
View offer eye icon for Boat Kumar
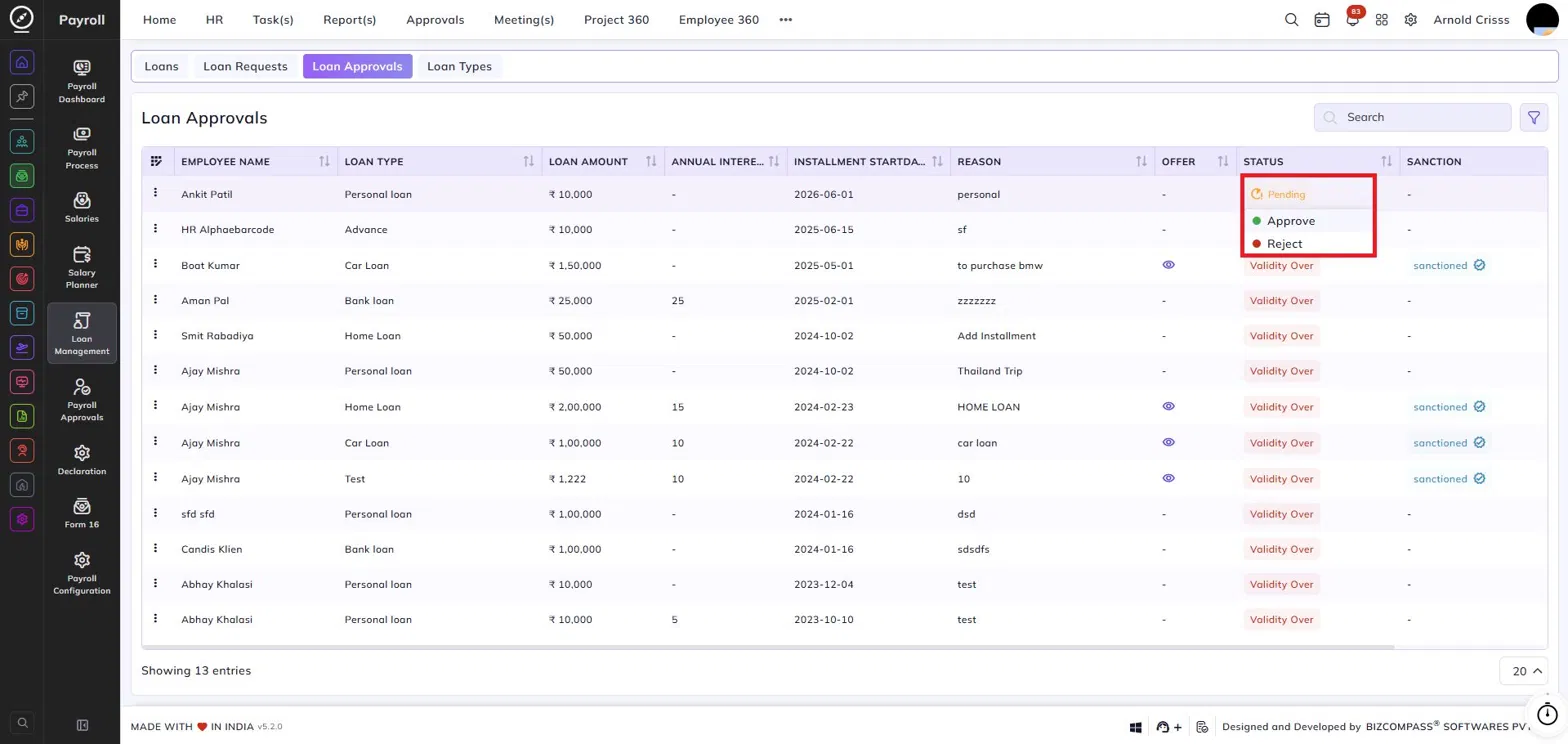[1168, 265]
